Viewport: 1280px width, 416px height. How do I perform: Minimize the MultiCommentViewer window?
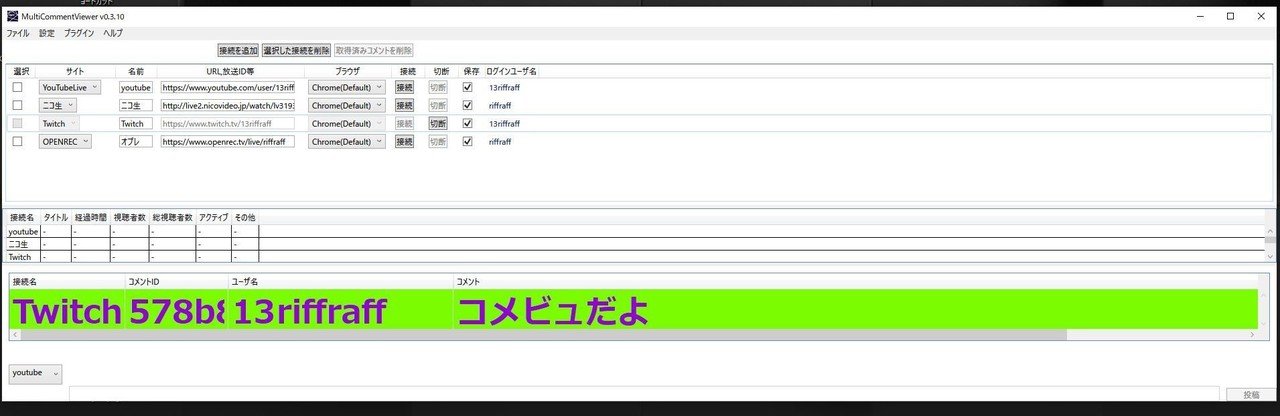[1201, 16]
